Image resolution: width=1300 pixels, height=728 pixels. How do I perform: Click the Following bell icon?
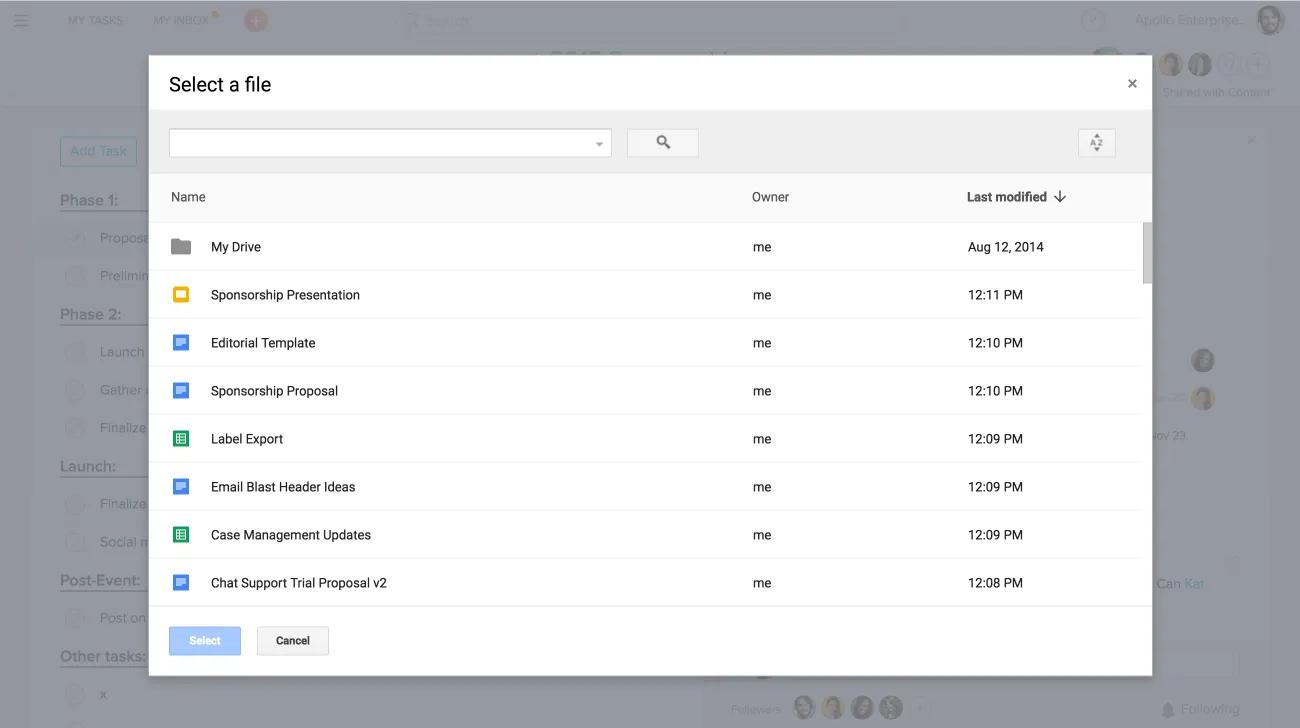click(1169, 709)
